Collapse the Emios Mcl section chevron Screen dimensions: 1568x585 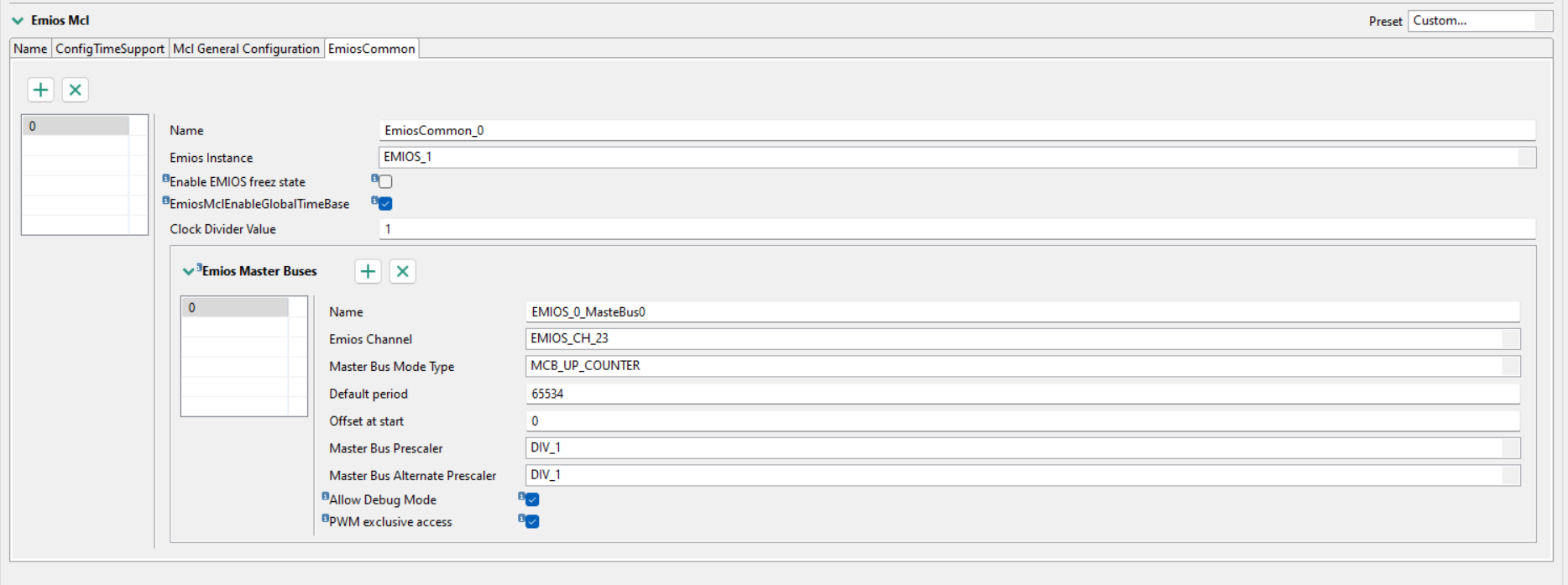(x=18, y=20)
